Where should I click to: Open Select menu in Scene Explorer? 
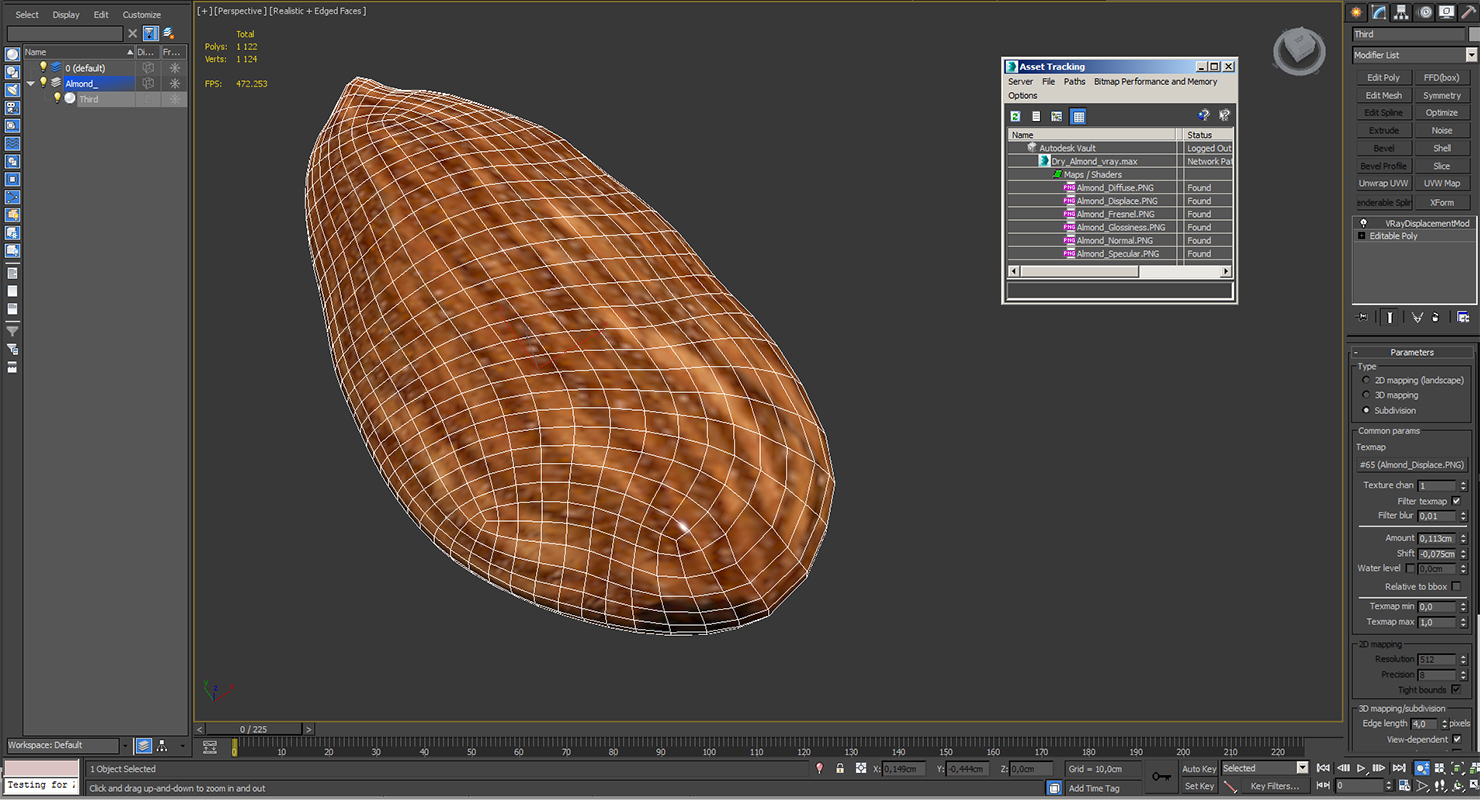coord(27,15)
